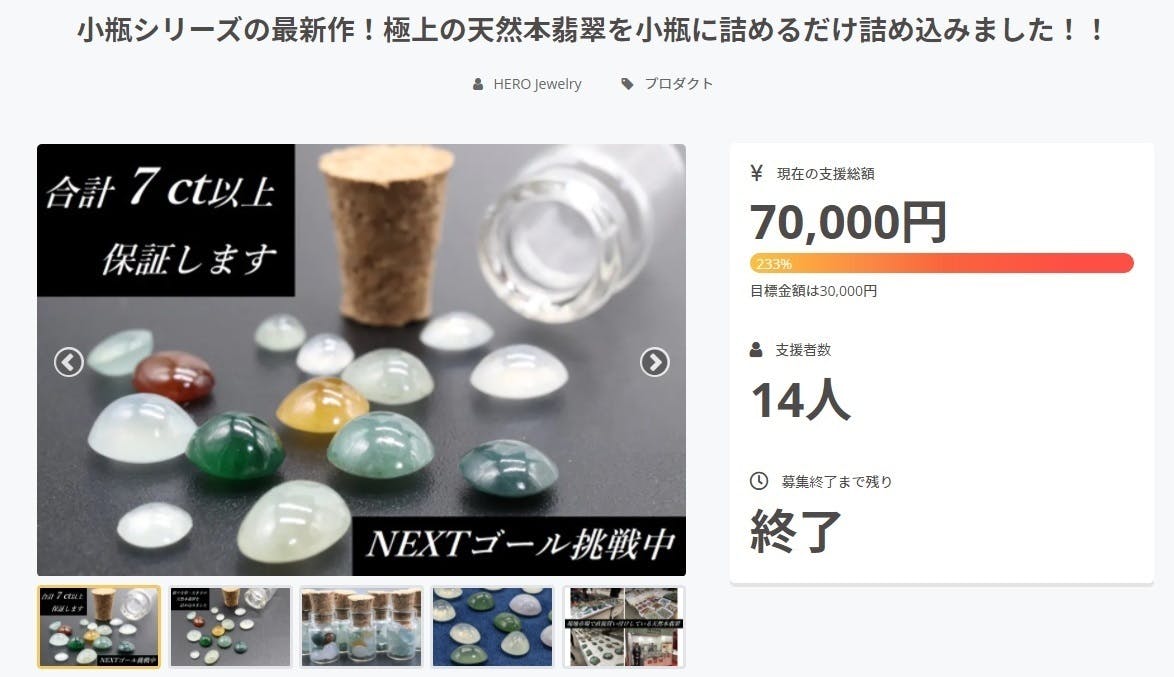Select the thumbnail showing corked bottles row
Screen dimensions: 1174x677
(x=361, y=627)
